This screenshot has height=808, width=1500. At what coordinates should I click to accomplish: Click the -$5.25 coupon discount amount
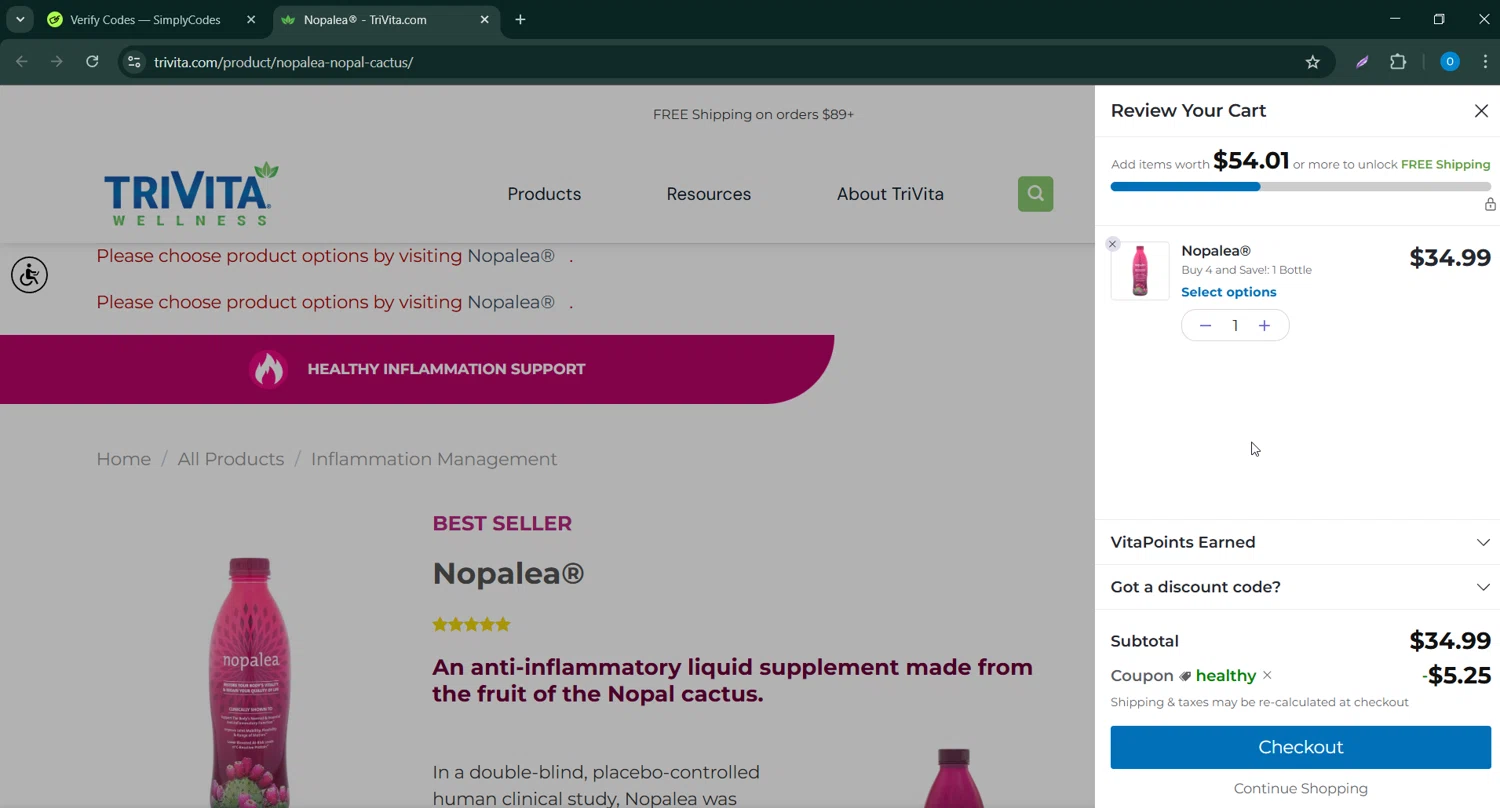point(1456,676)
